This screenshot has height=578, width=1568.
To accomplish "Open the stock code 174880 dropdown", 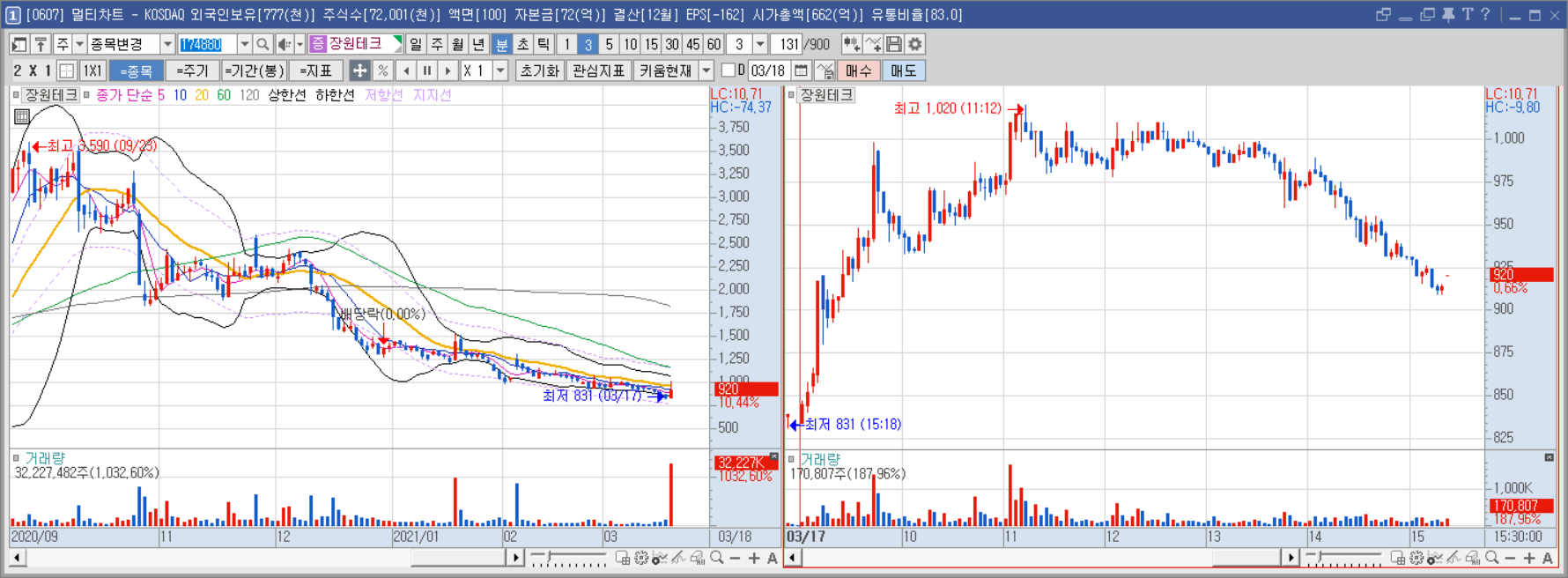I will 245,44.
